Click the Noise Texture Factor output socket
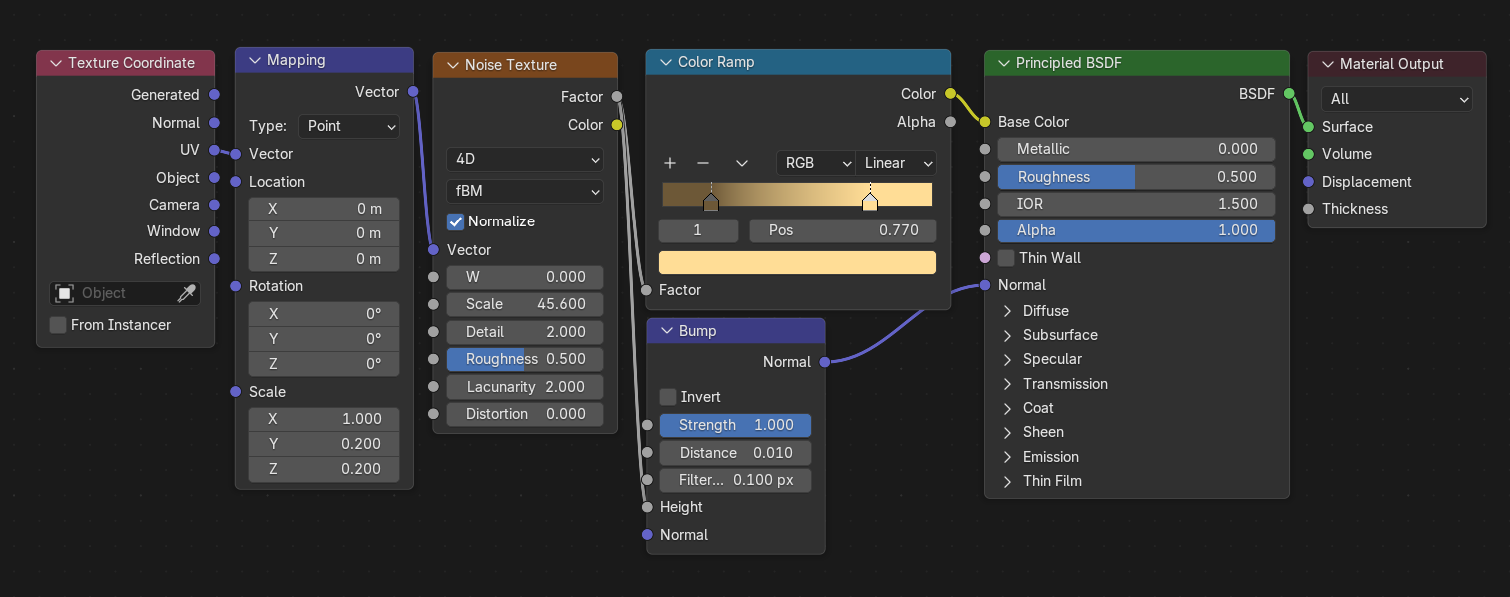Screen dimensions: 1510x597 click(x=617, y=97)
